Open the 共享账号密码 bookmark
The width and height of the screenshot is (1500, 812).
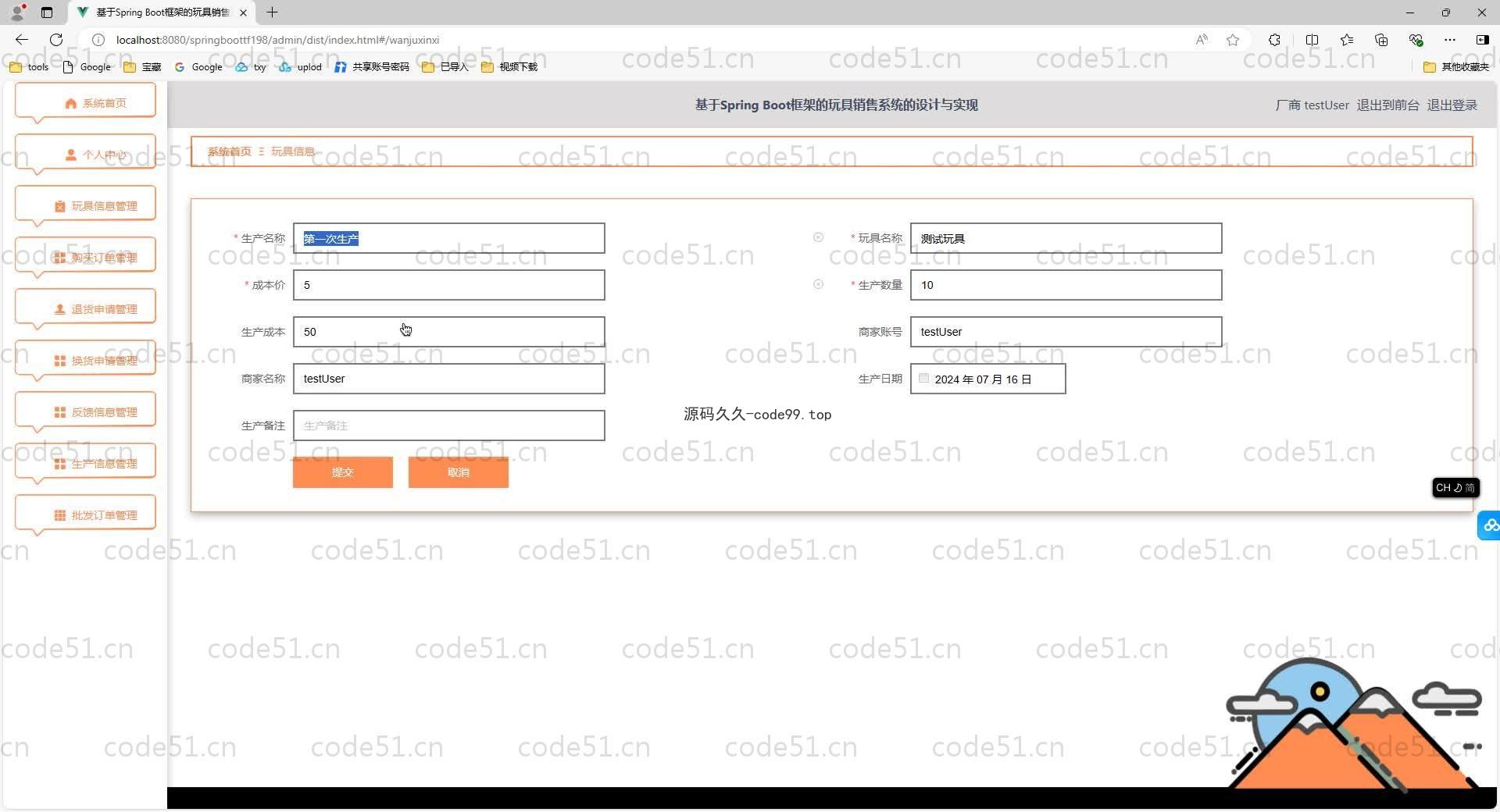[372, 67]
